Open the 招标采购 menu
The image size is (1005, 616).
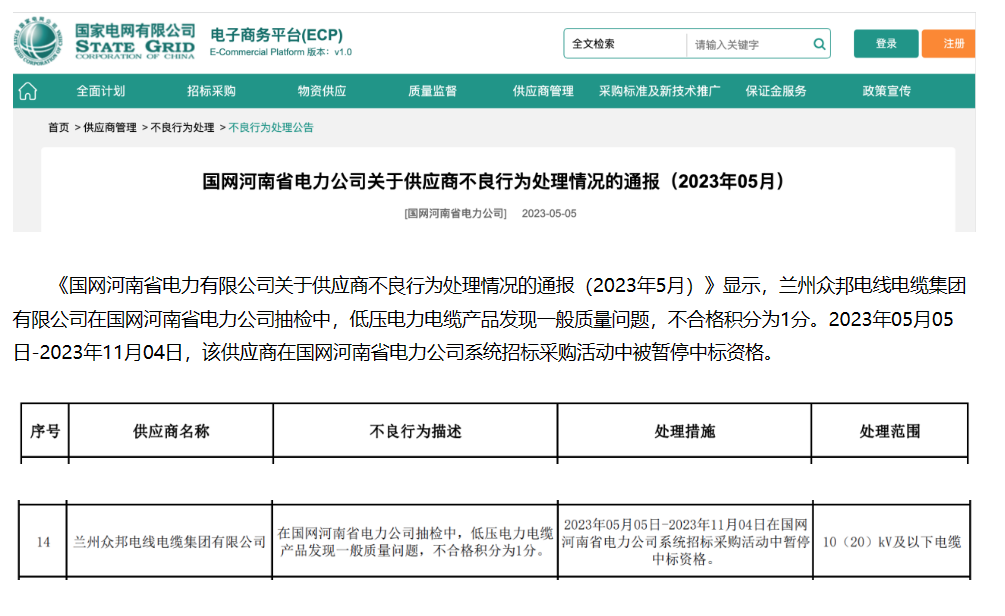point(211,91)
